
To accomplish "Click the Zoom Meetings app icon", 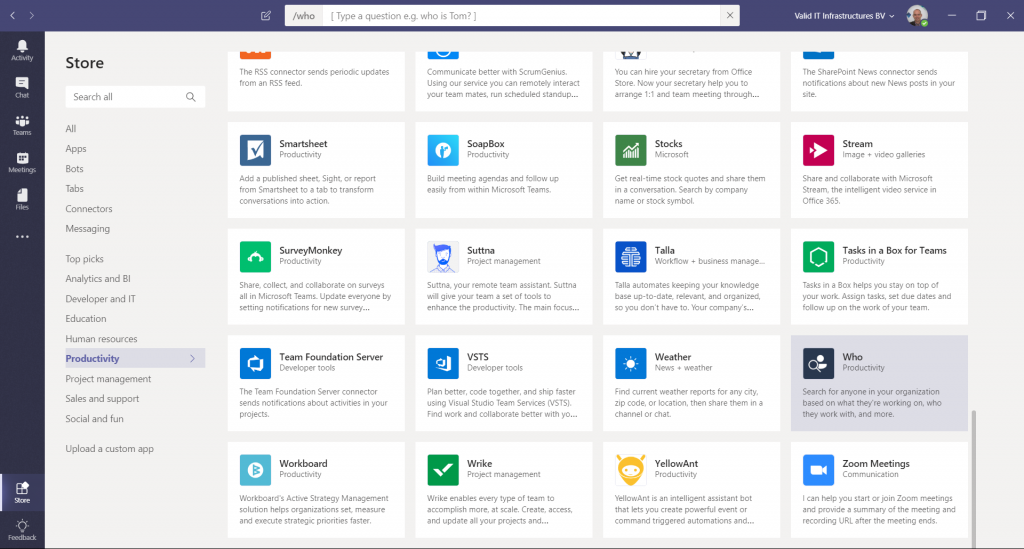I will pos(818,470).
